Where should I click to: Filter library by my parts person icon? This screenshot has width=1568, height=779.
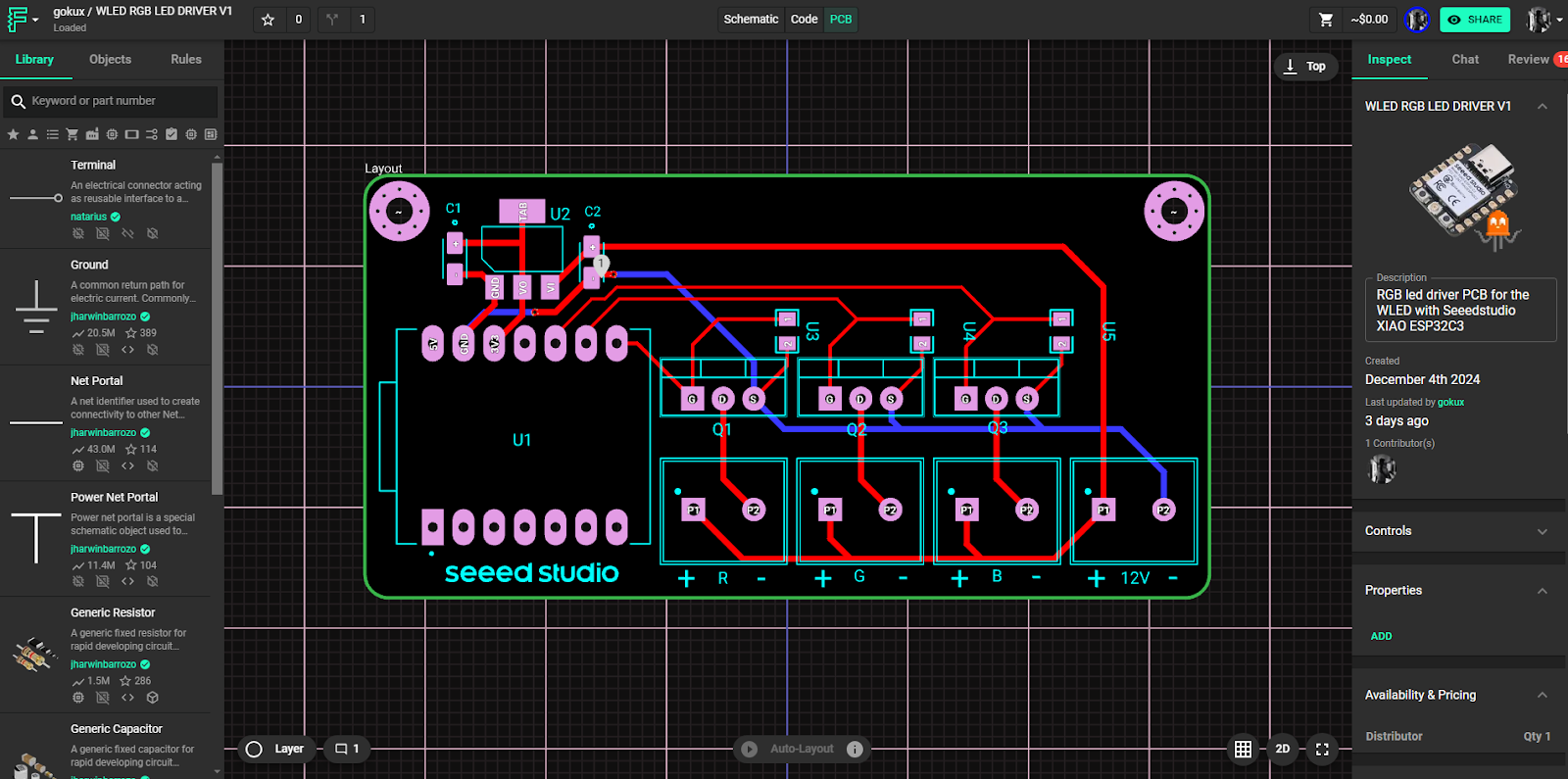[32, 134]
